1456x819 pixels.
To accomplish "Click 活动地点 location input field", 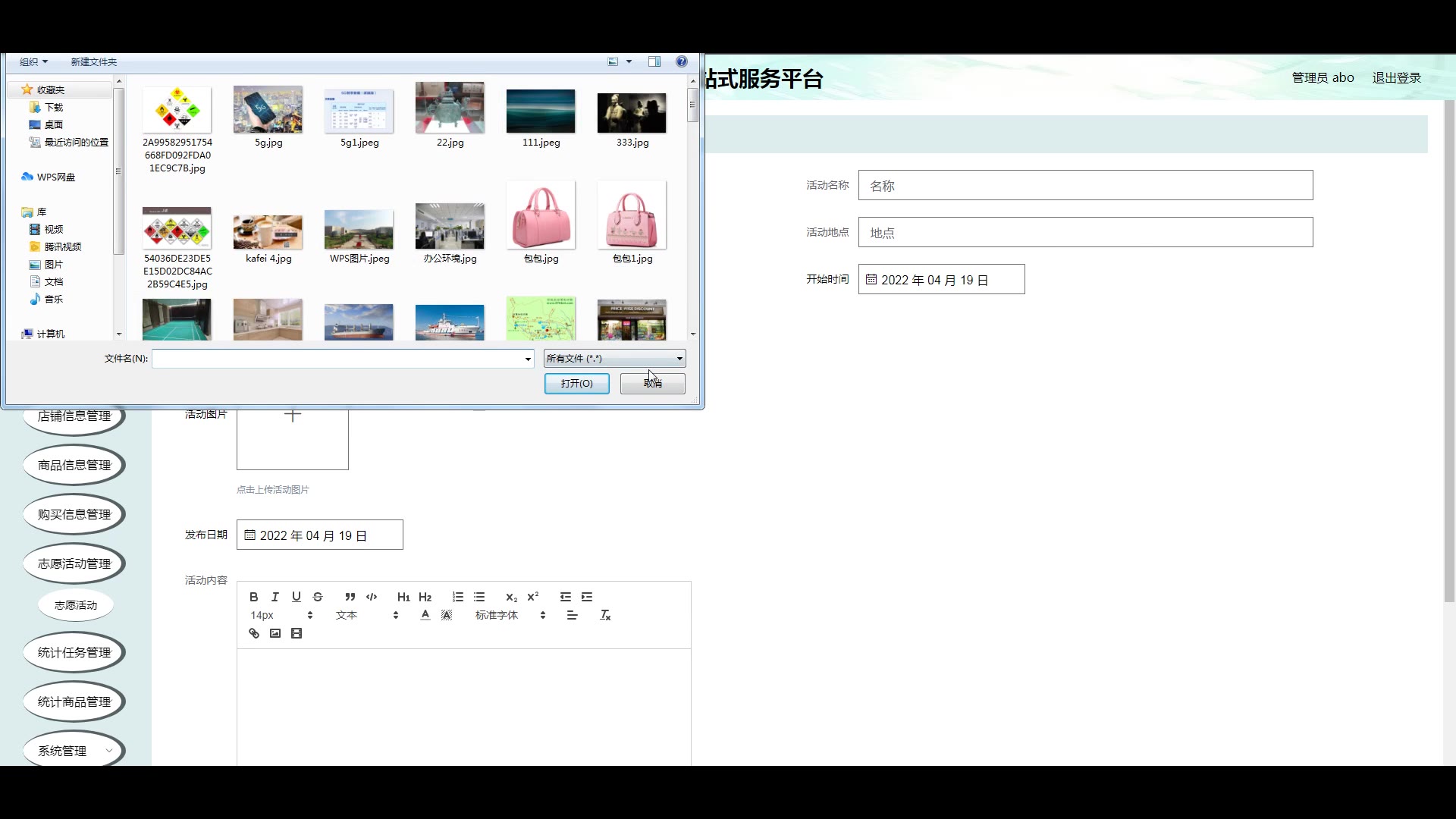I will point(1085,232).
